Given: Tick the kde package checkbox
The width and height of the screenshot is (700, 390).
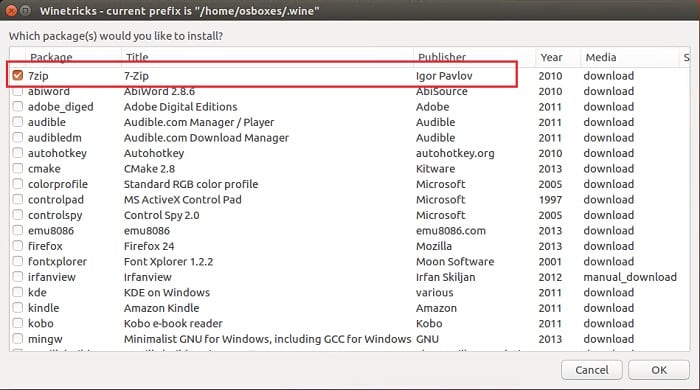Looking at the screenshot, I should click(17, 292).
